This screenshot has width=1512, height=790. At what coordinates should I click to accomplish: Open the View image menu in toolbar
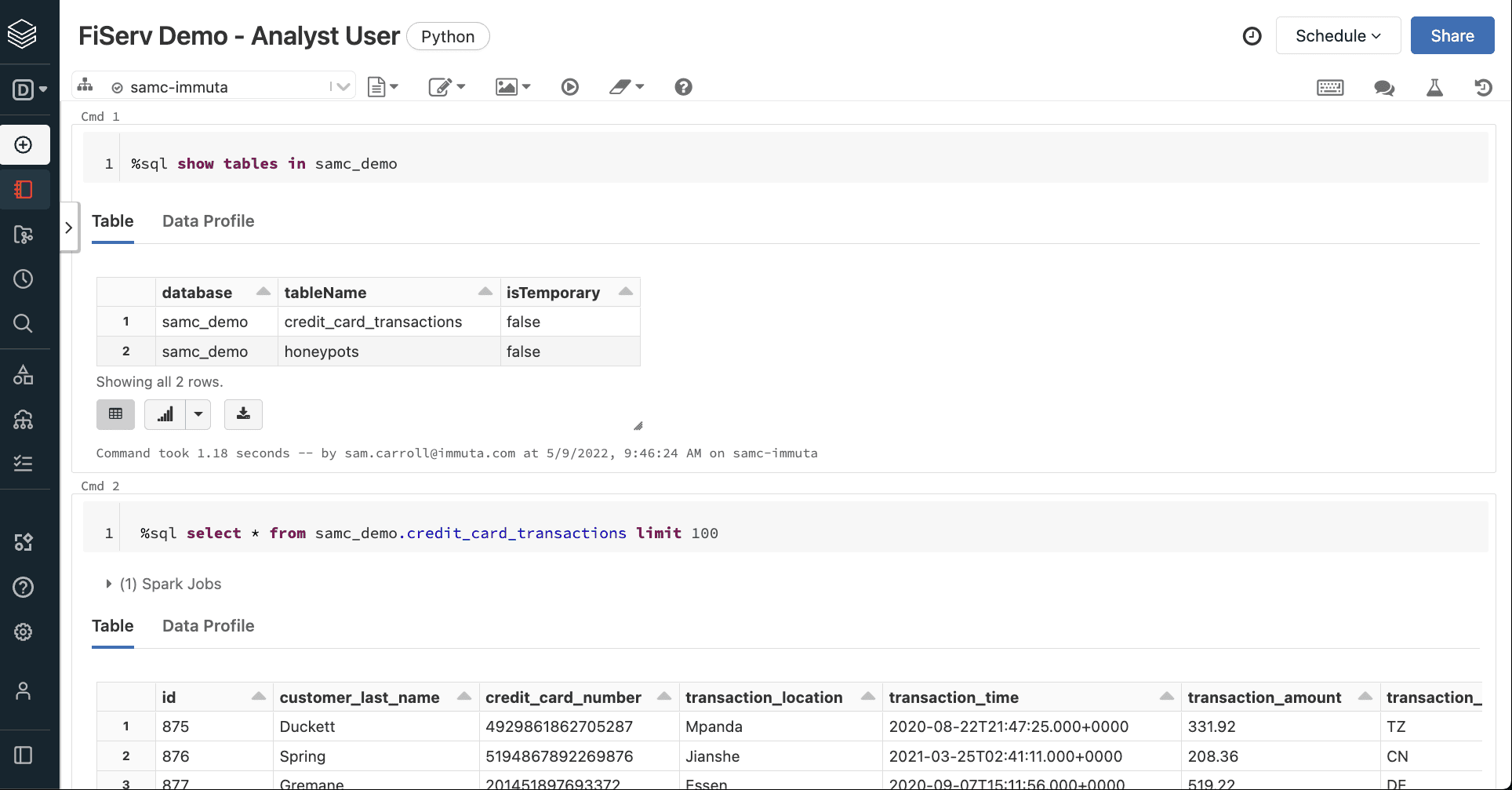(x=513, y=87)
